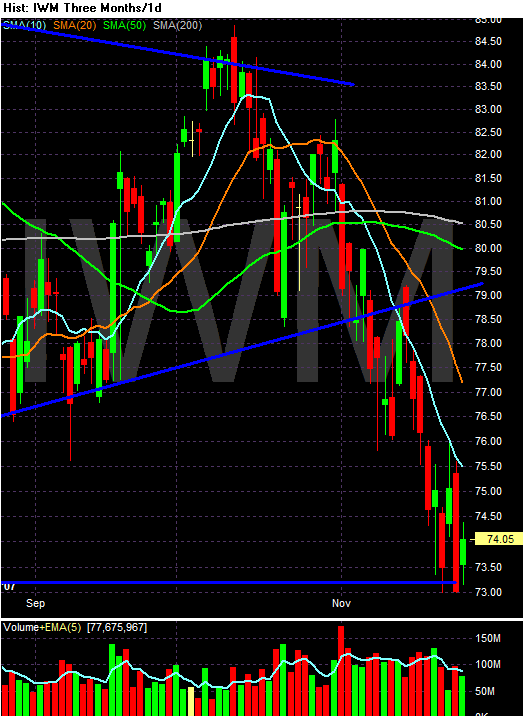Select the SMA(10) indicator label
The image size is (524, 719).
coord(24,25)
